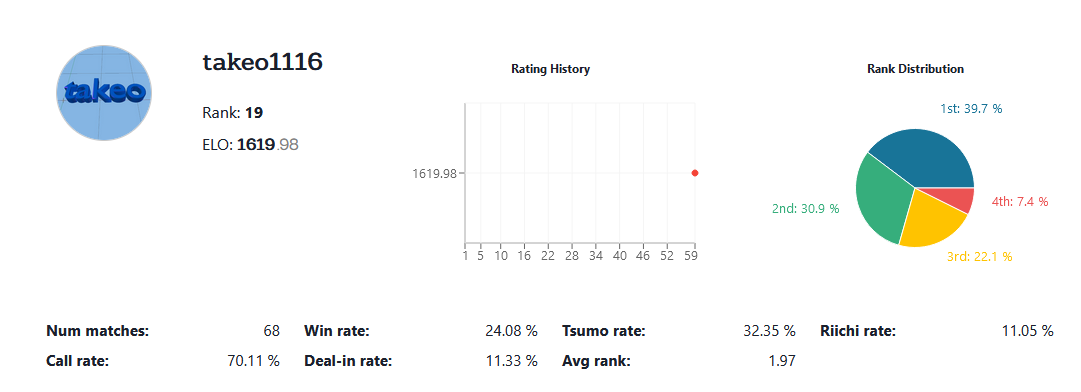Click the Win rate 24.08 % value
Image resolution: width=1081 pixels, height=392 pixels.
(511, 331)
